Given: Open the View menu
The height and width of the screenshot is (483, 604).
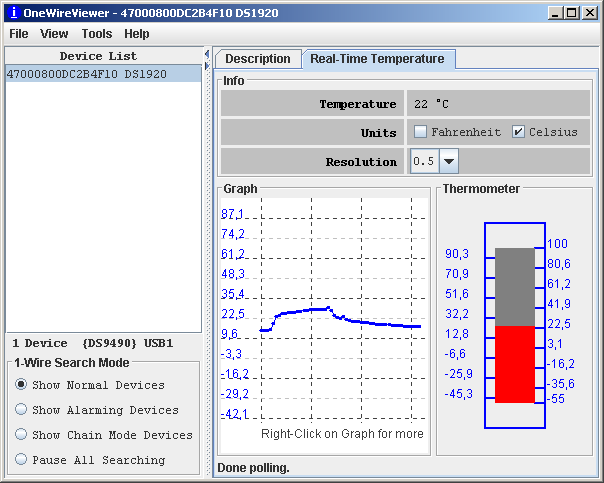Looking at the screenshot, I should pos(54,34).
